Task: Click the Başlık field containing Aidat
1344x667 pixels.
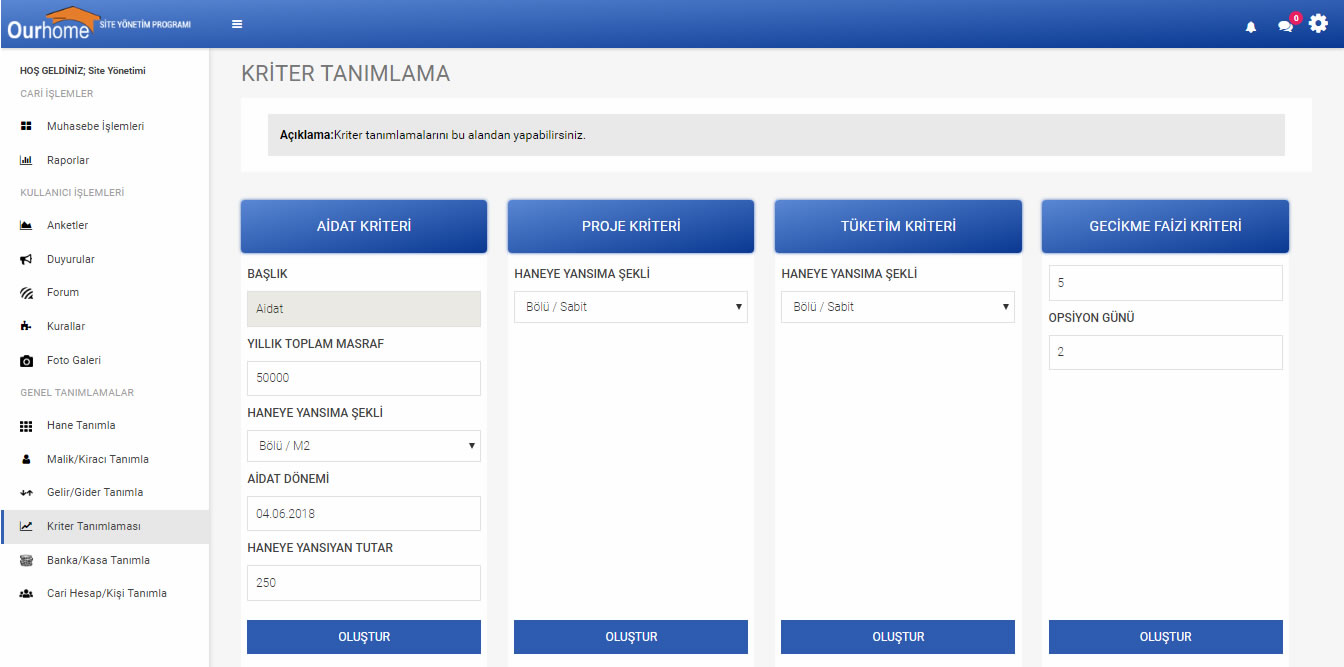Action: (x=364, y=309)
